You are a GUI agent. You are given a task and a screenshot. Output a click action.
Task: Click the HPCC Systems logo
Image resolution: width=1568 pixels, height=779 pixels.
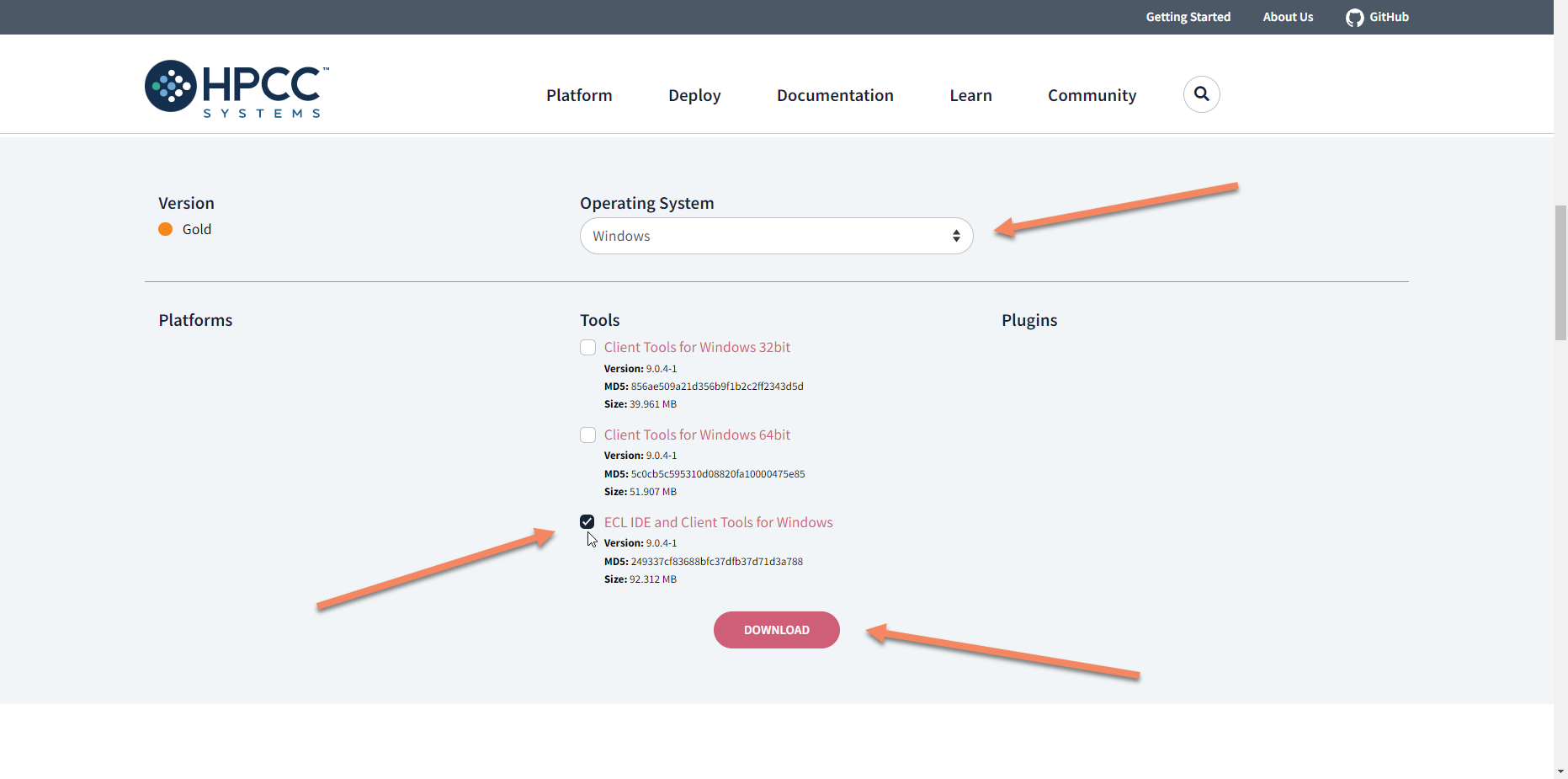[x=237, y=88]
